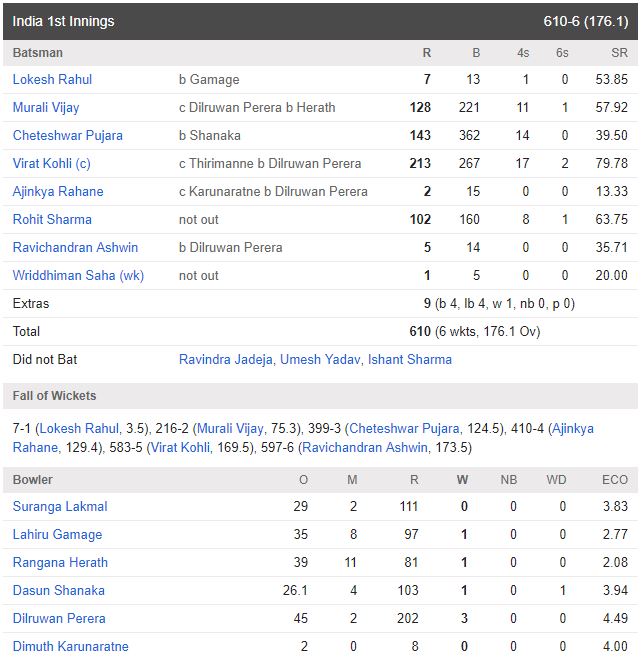Select the India 1st Innings header bar
Screen dimensions: 643x663
click(320, 22)
